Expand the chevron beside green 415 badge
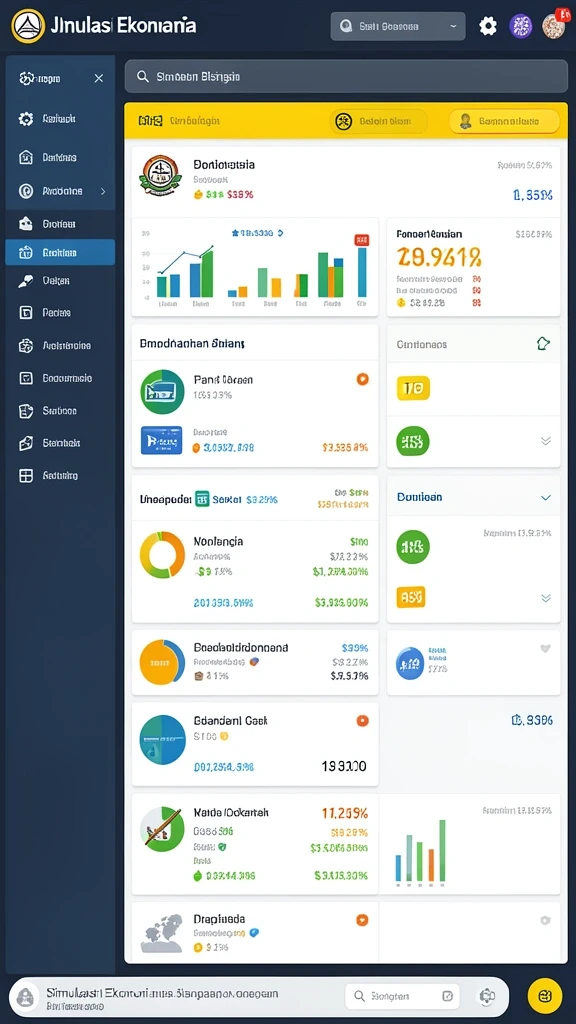576x1024 pixels. tap(546, 441)
